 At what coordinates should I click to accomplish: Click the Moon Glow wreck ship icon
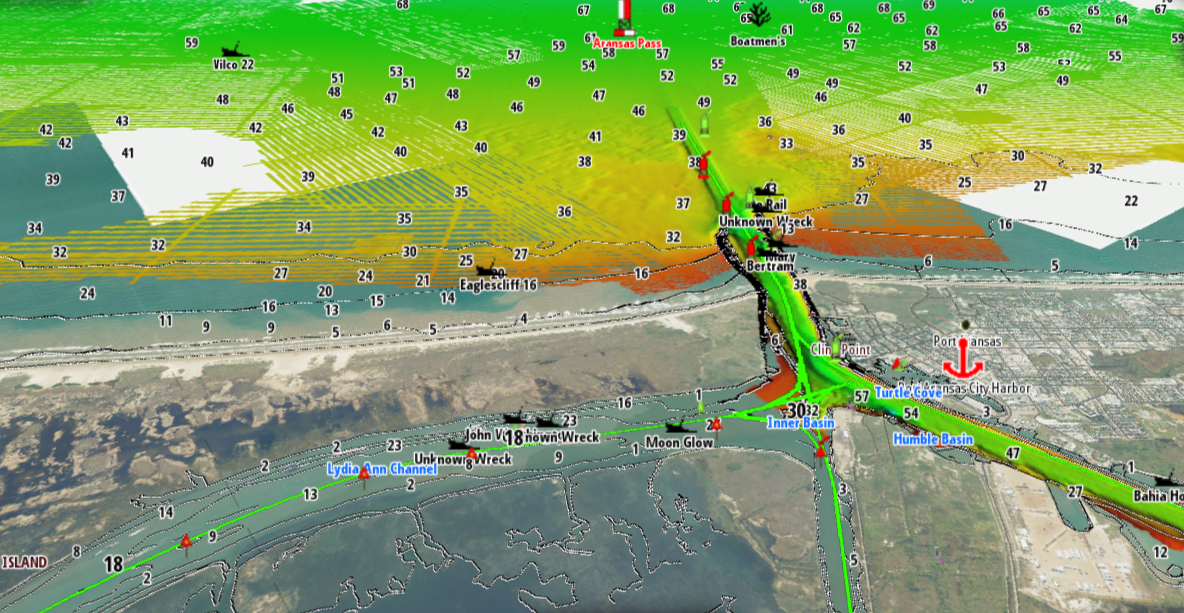pos(680,427)
